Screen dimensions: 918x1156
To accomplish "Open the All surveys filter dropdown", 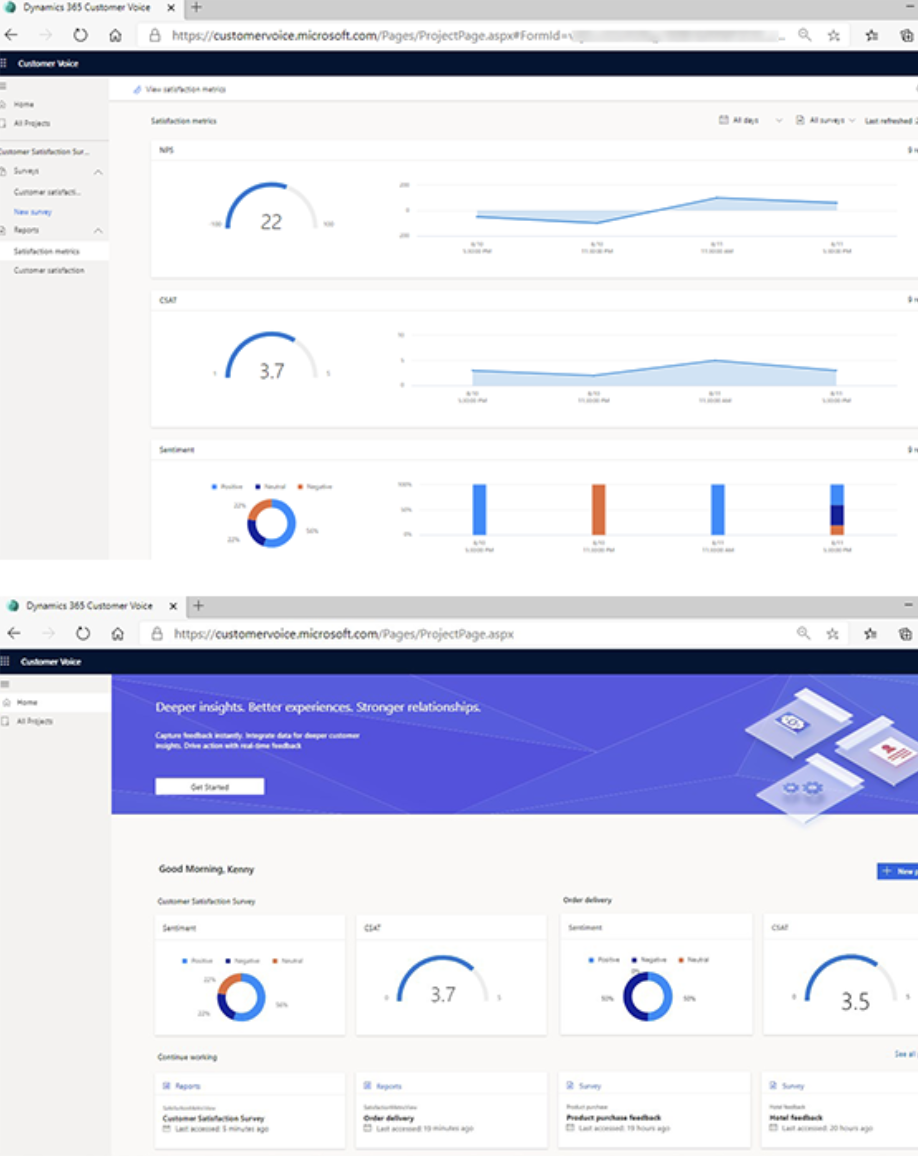I will pos(826,120).
